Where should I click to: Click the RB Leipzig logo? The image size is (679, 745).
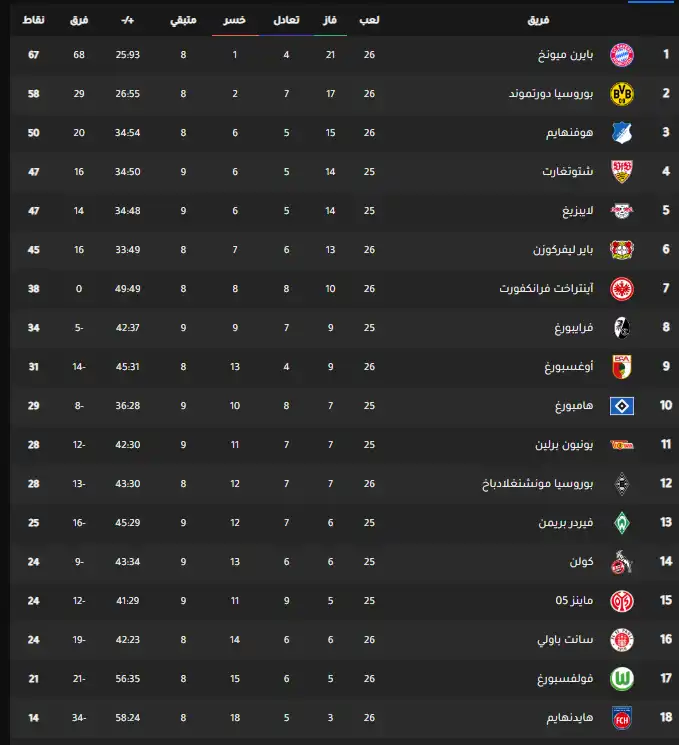(x=622, y=210)
